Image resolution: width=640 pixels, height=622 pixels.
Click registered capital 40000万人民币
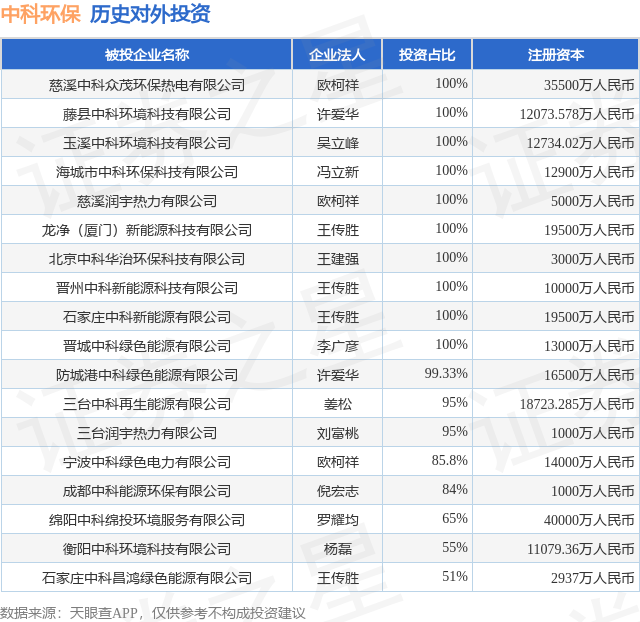[x=589, y=520]
